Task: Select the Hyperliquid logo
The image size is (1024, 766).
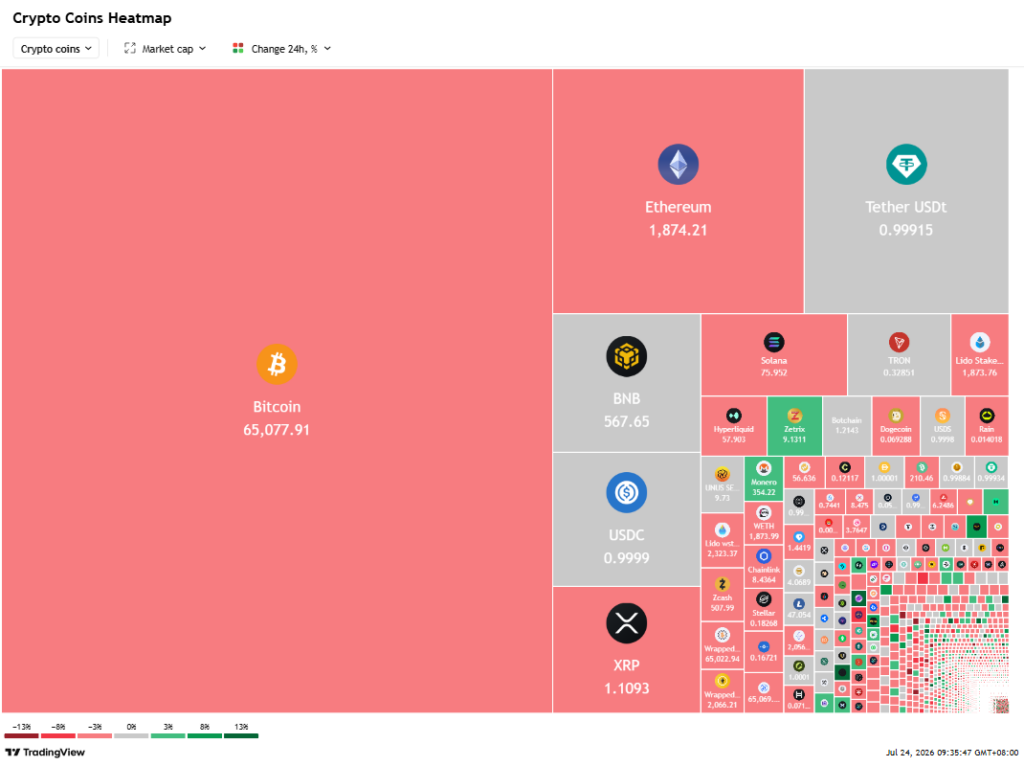Action: coord(733,415)
